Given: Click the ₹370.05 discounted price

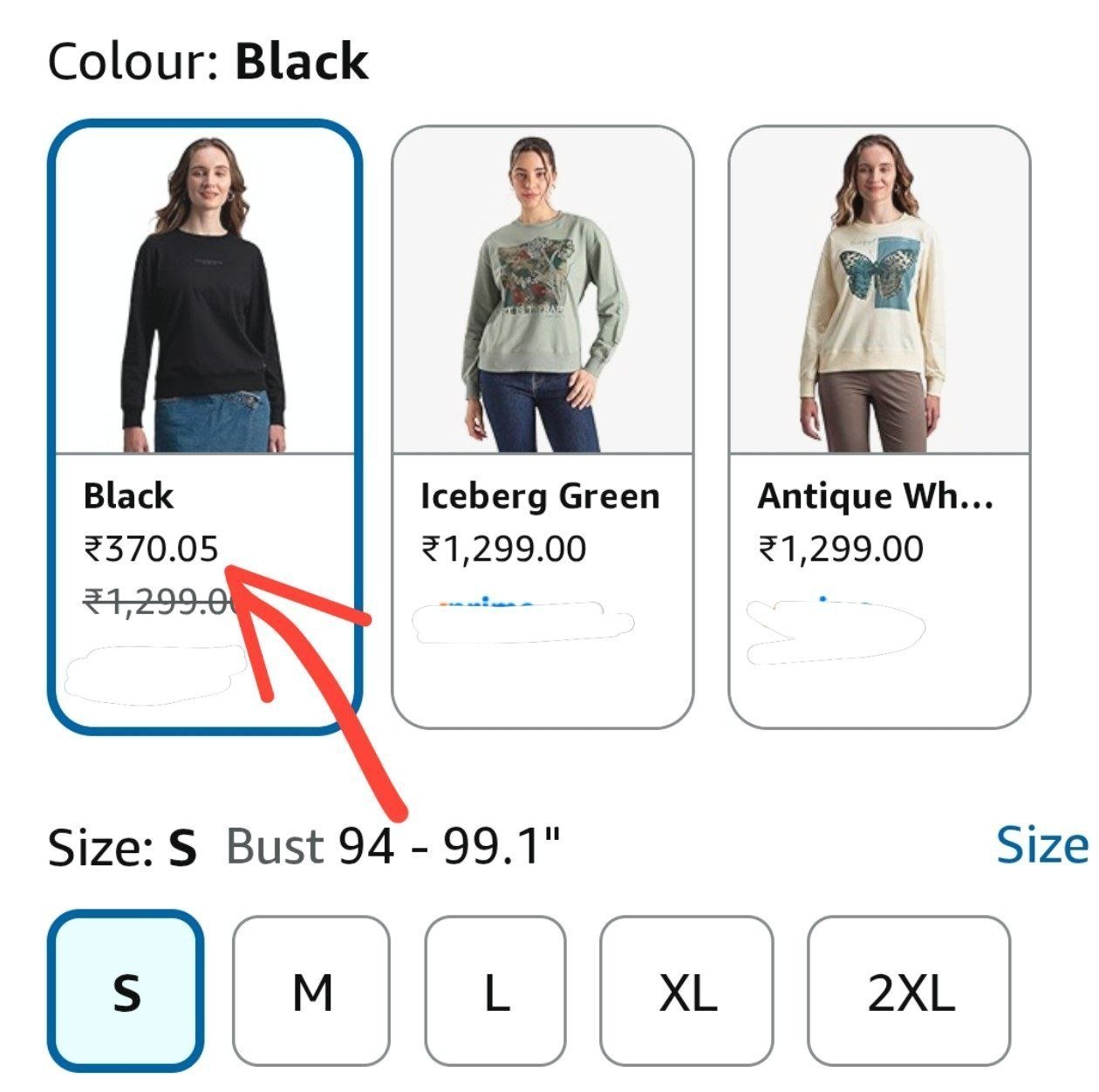Looking at the screenshot, I should [151, 549].
